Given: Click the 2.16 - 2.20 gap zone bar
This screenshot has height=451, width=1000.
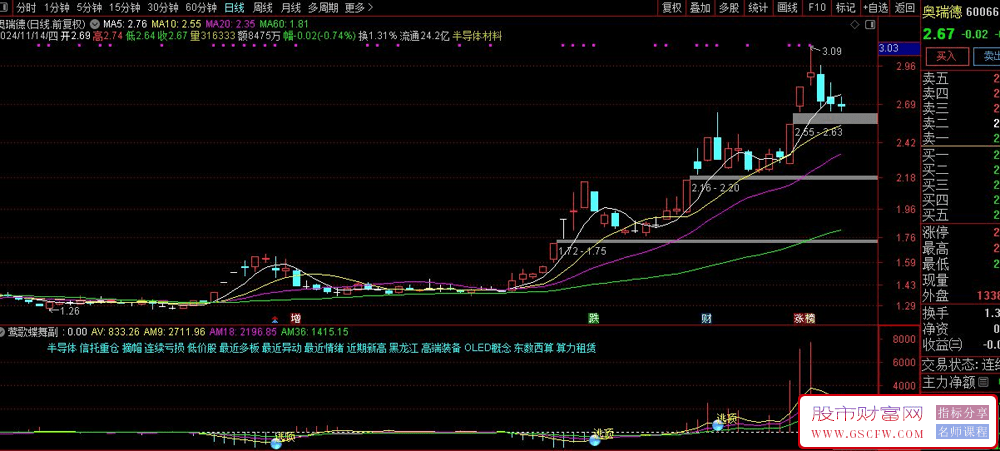Looking at the screenshot, I should point(784,177).
